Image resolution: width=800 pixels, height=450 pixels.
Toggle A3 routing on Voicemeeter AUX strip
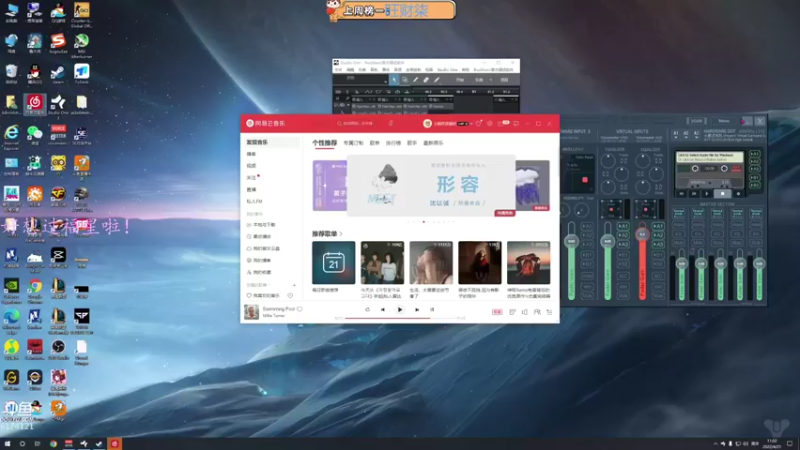tap(658, 244)
